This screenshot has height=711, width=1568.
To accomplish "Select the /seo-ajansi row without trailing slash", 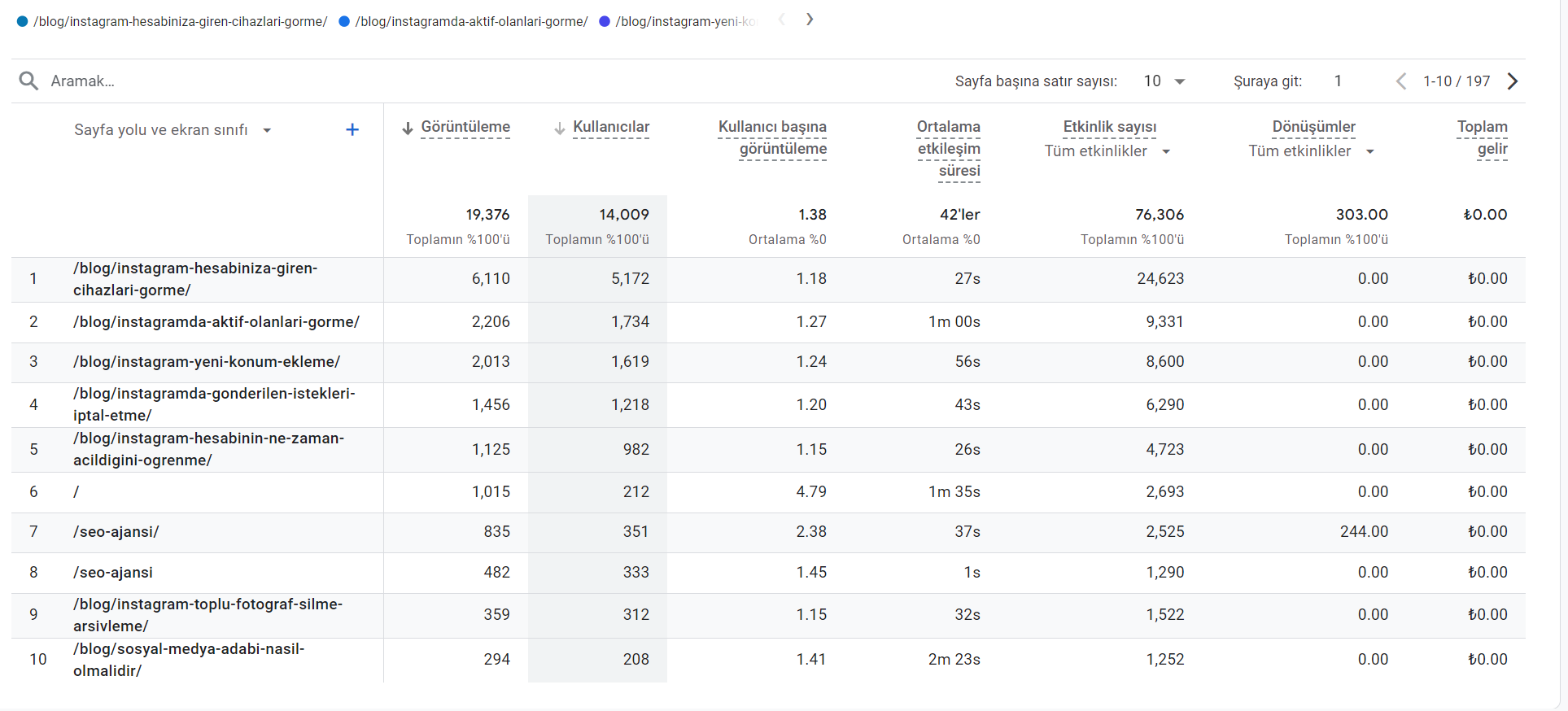I will pyautogui.click(x=113, y=573).
